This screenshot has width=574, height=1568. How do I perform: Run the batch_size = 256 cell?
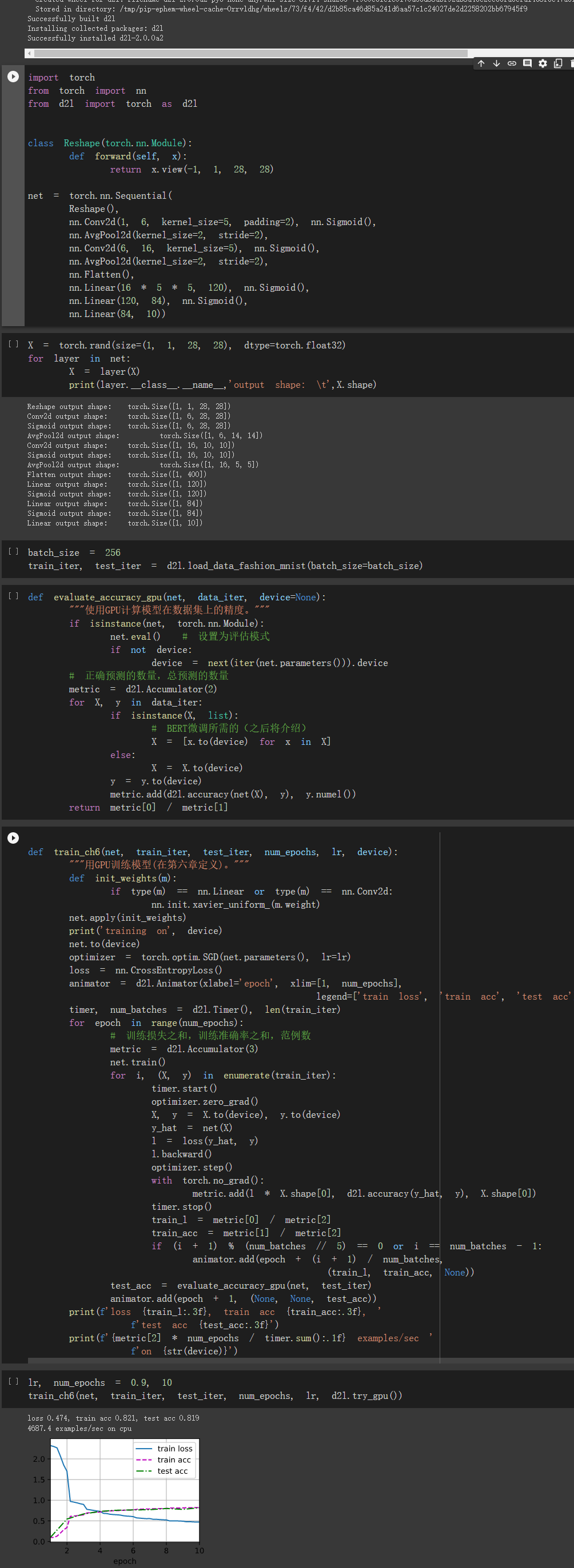tap(13, 551)
